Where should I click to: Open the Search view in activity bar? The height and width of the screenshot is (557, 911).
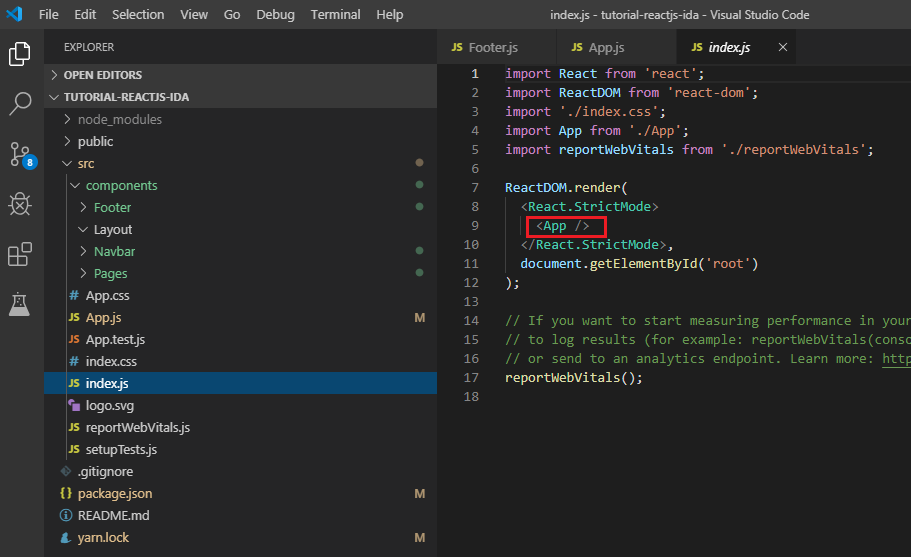coord(20,104)
